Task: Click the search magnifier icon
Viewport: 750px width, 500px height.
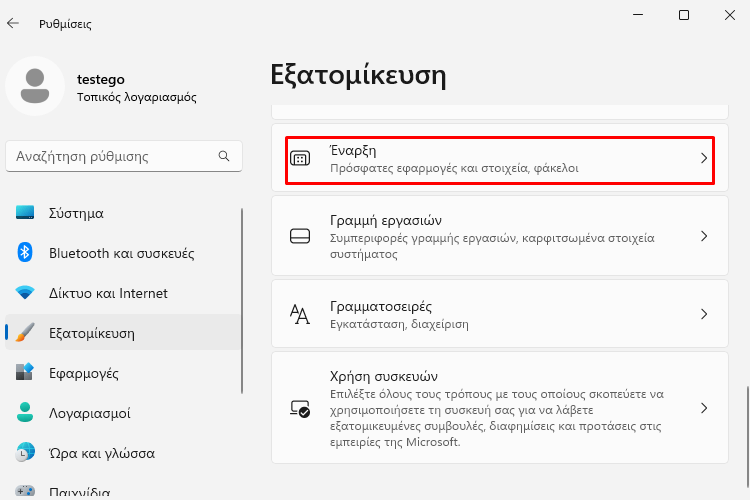Action: pos(224,156)
